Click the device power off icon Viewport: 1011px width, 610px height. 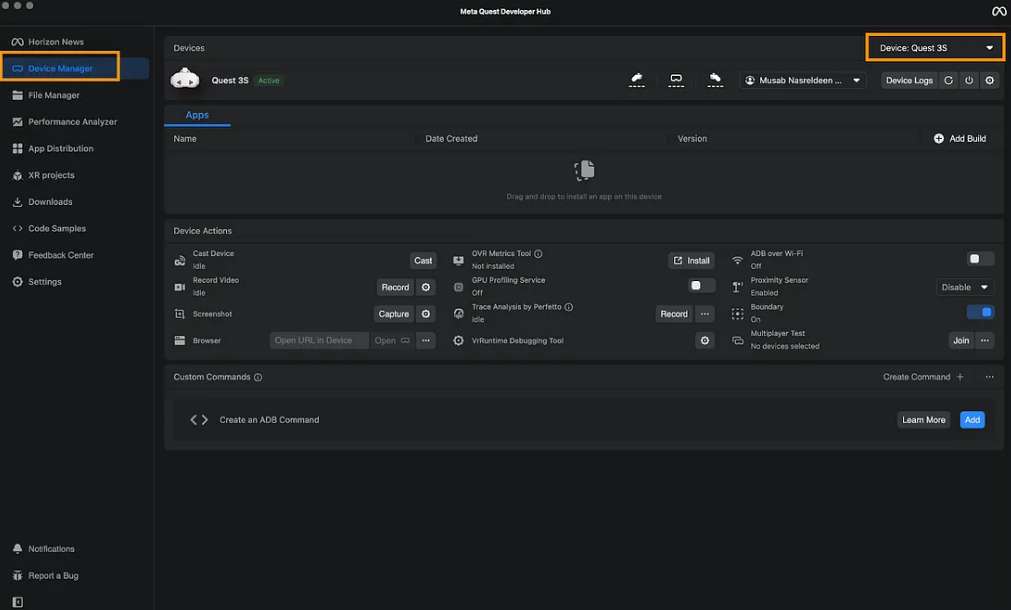click(969, 80)
